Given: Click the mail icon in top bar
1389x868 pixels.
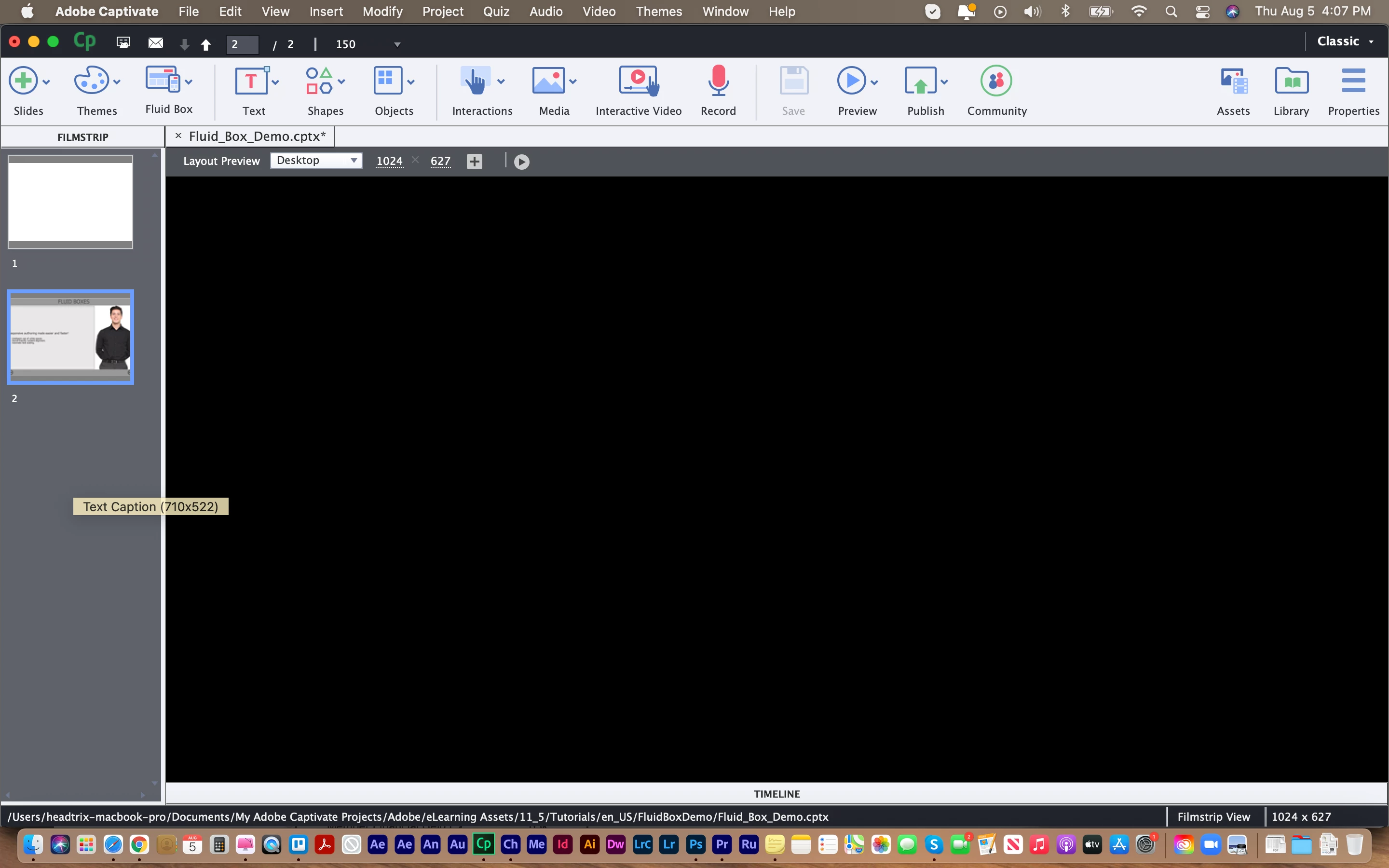Looking at the screenshot, I should point(156,43).
